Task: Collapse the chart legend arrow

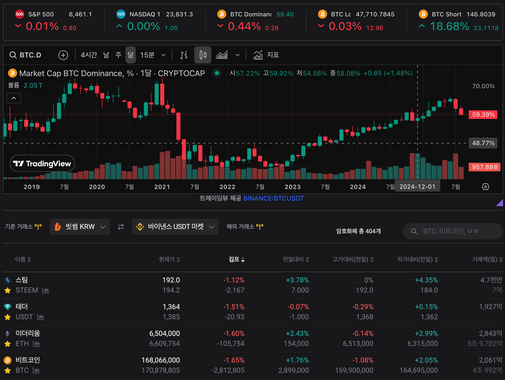Action: 14,98
